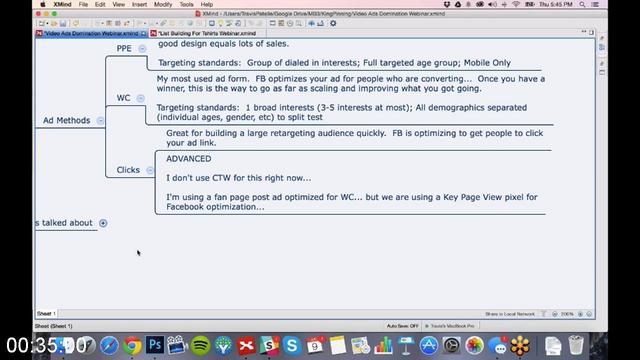
Task: Toggle the Auto Save OFF status button
Action: [403, 326]
